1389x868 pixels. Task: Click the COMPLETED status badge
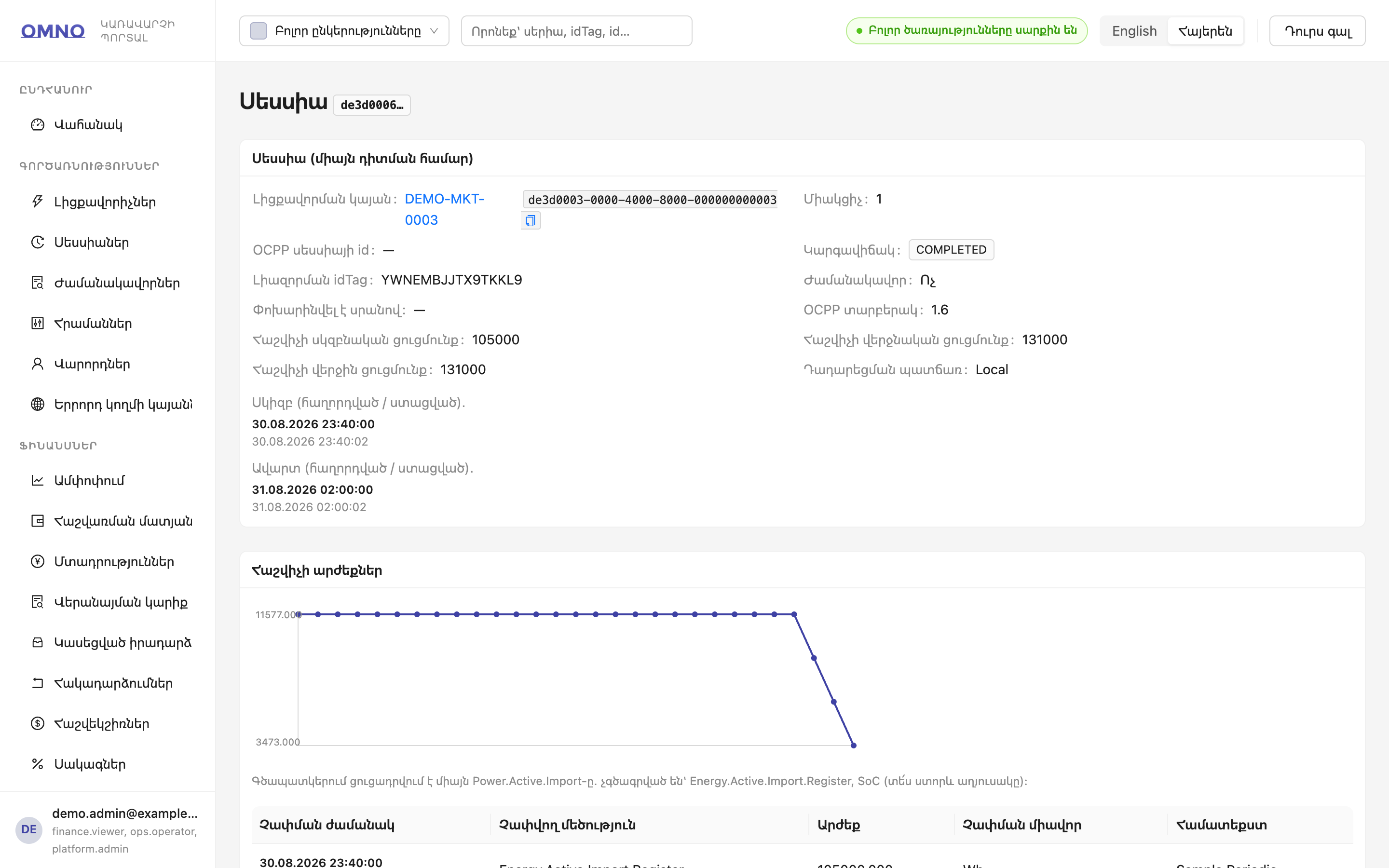951,250
